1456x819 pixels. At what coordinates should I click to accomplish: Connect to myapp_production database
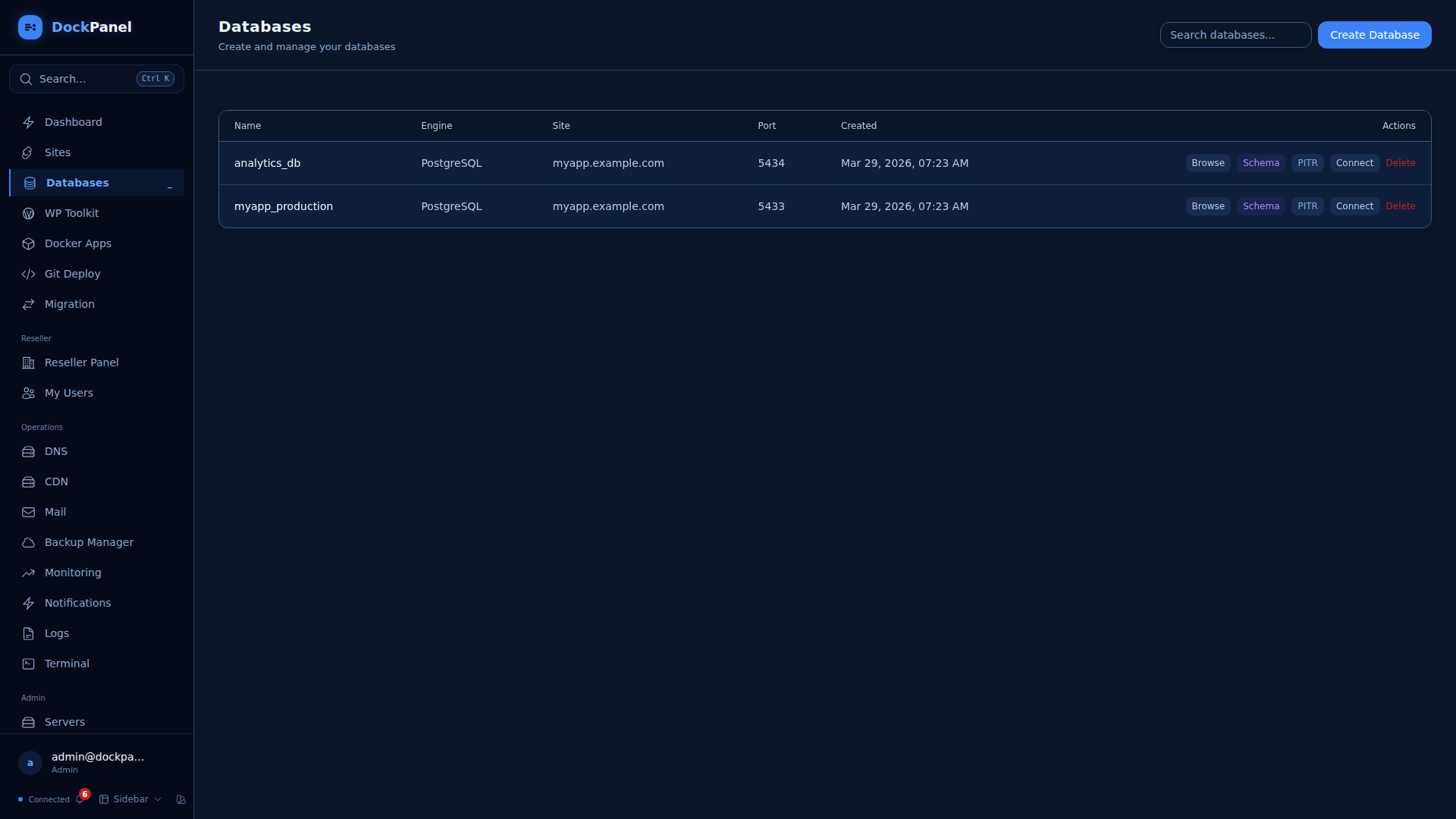[1354, 206]
